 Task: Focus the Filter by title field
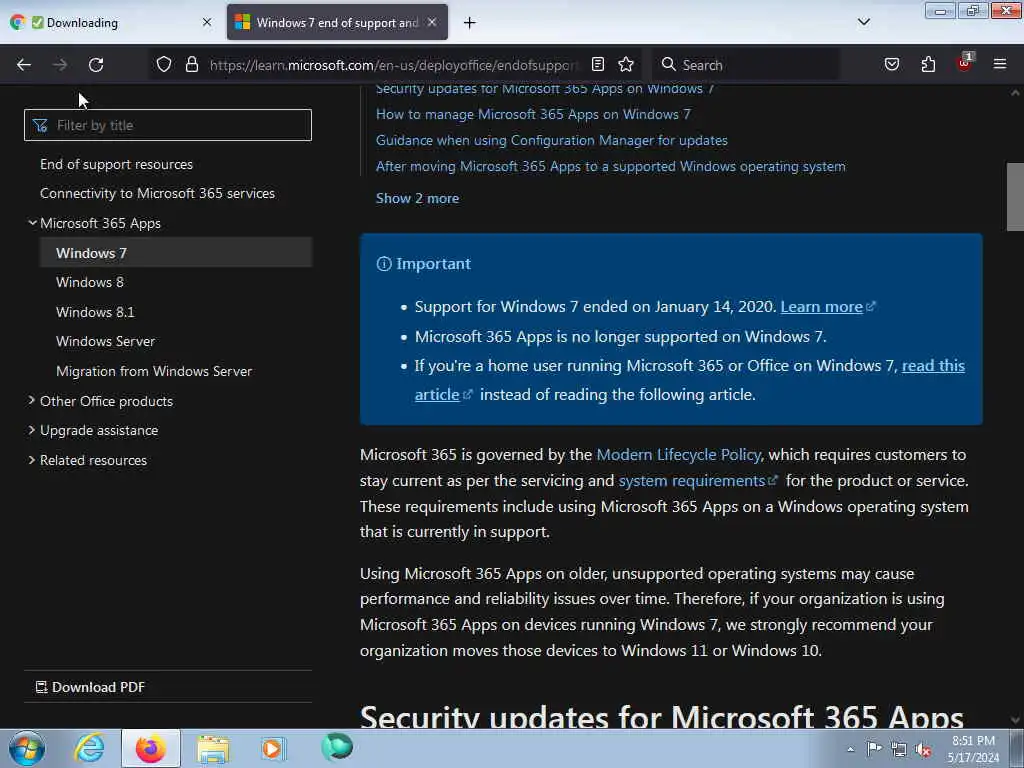click(x=168, y=125)
